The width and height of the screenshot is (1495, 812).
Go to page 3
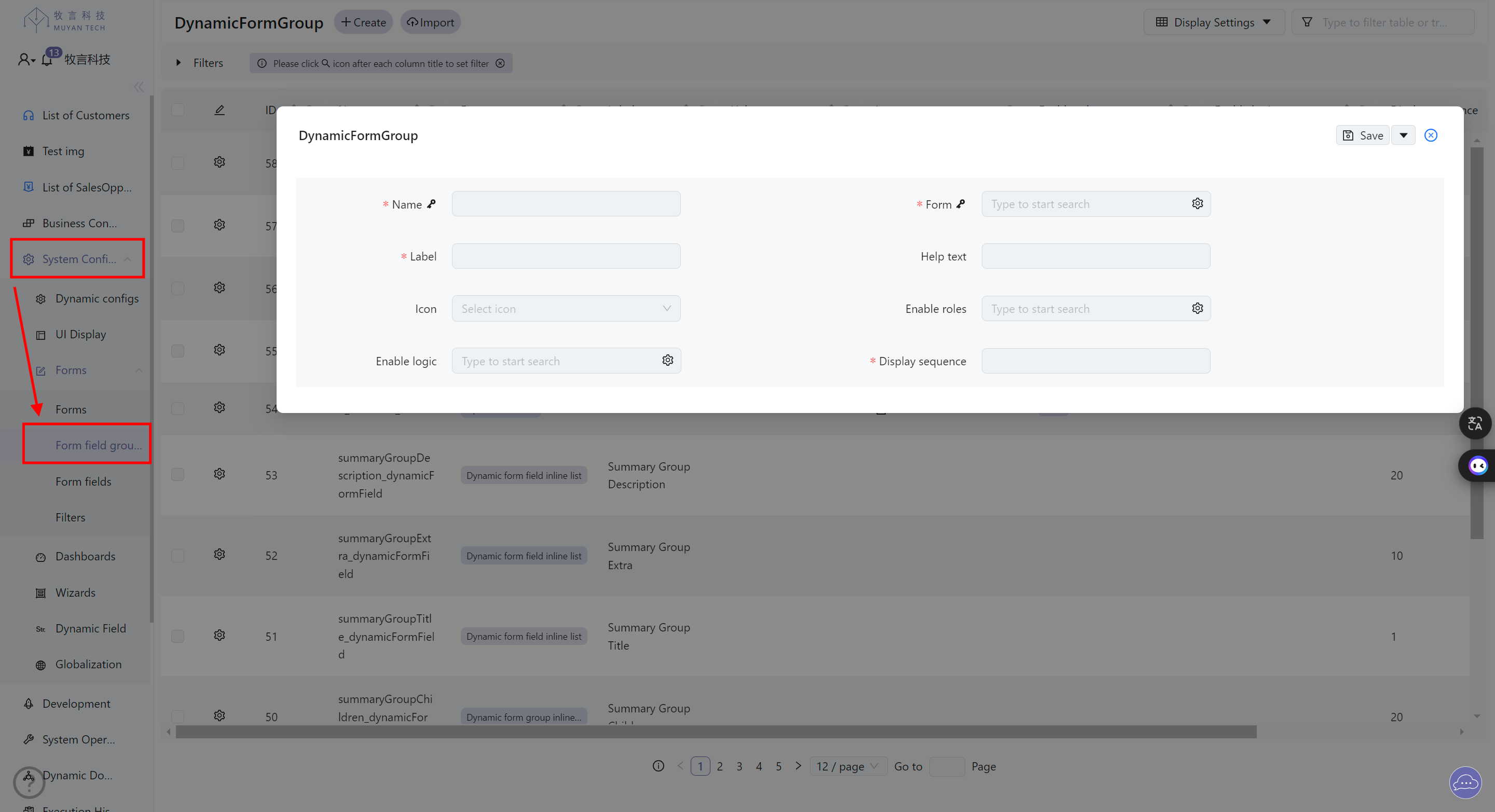(739, 766)
